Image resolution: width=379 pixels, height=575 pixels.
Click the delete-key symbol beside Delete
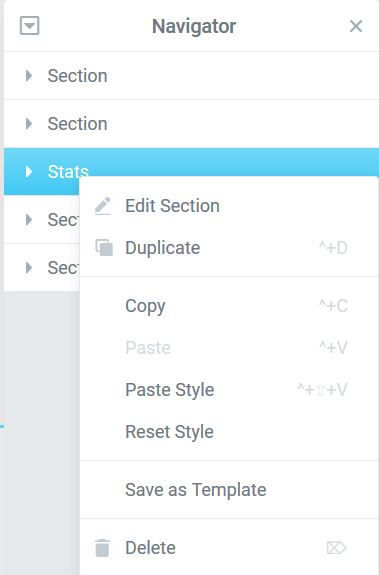tap(336, 548)
